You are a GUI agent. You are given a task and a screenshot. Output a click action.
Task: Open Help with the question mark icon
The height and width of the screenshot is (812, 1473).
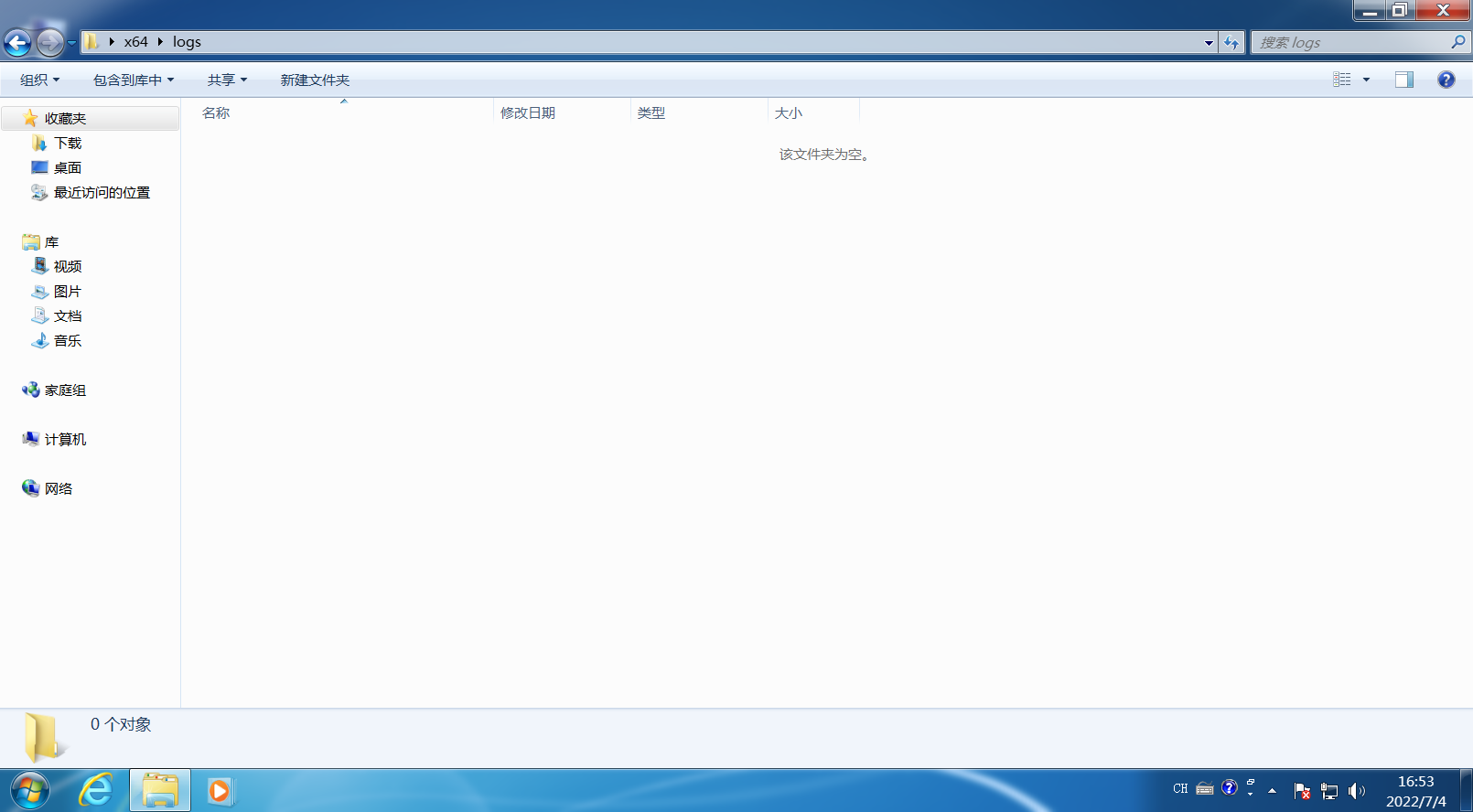(1446, 80)
